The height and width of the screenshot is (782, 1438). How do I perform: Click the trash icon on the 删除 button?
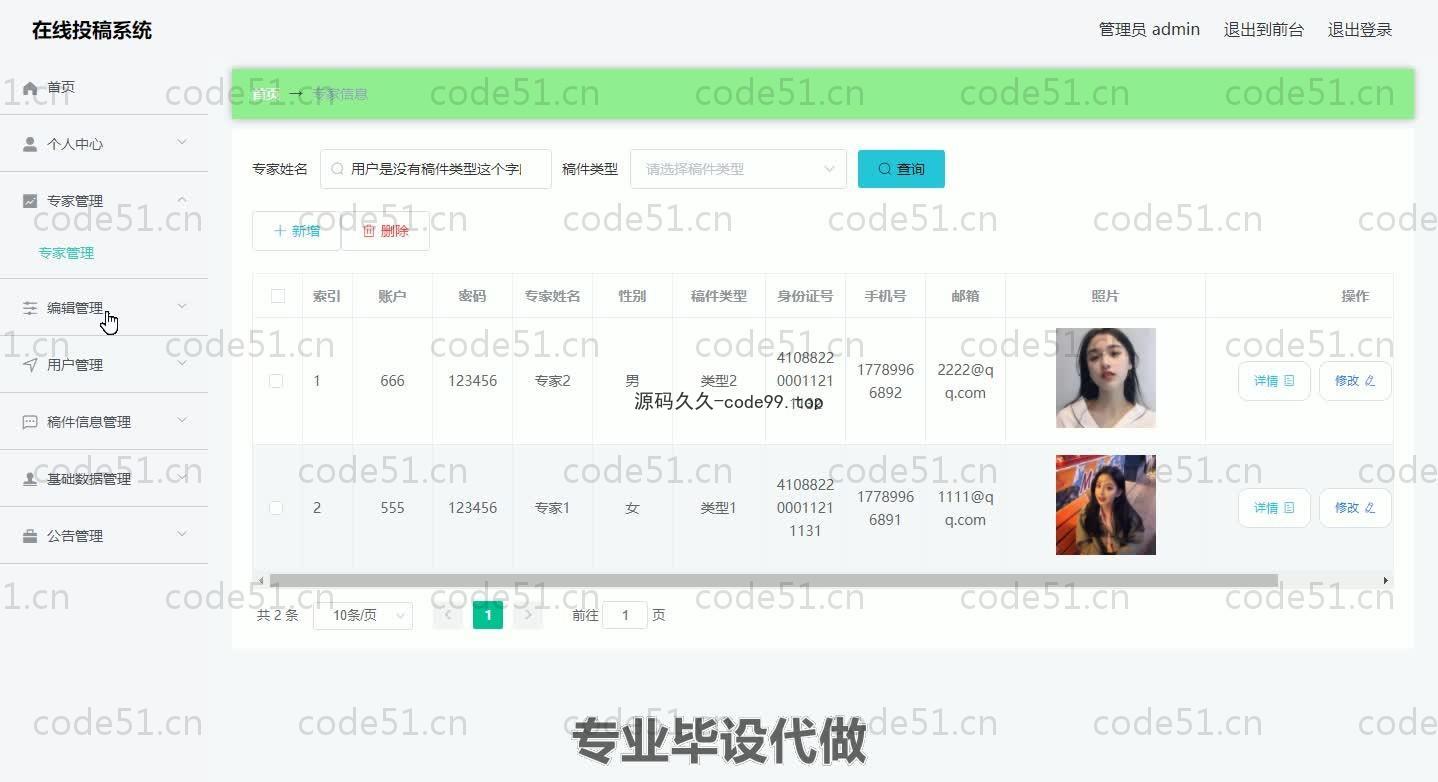369,231
